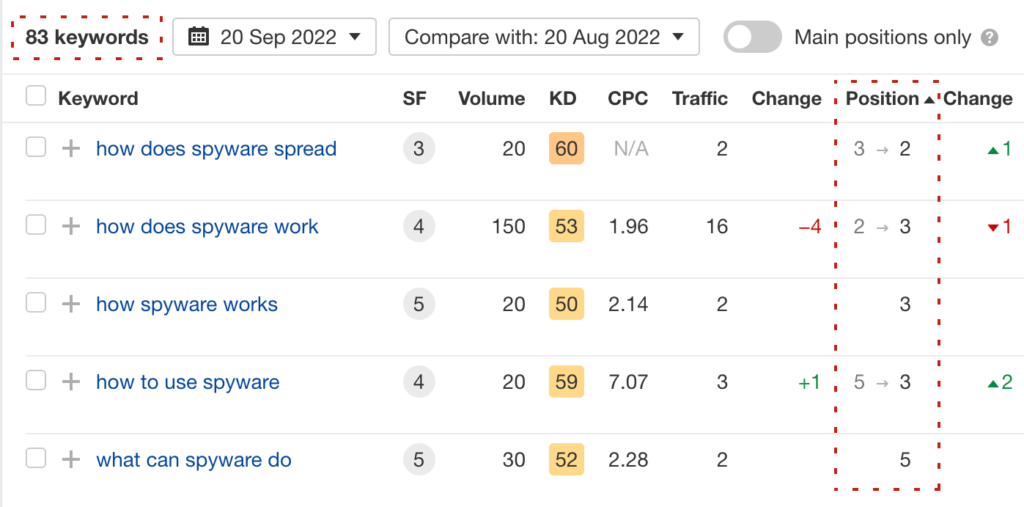Image resolution: width=1024 pixels, height=507 pixels.
Task: Check the box for what can spyware do
Action: (36, 460)
